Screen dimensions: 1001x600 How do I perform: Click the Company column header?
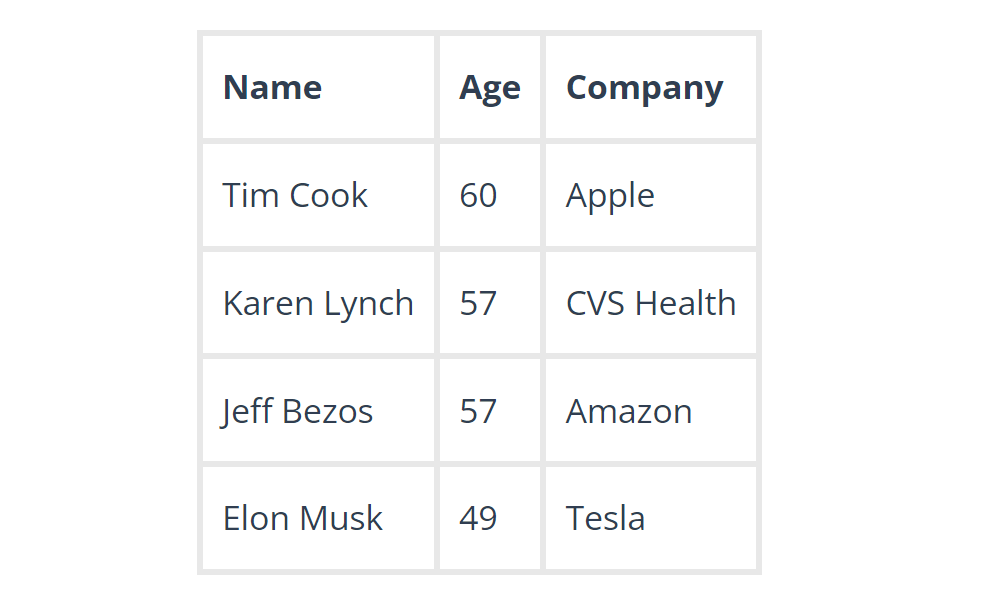[x=644, y=88]
